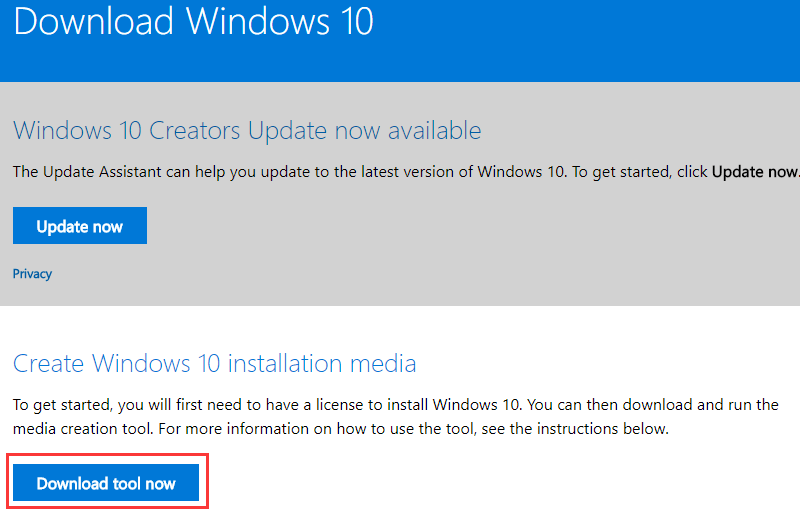Select the Download Windows 10 page title
The height and width of the screenshot is (520, 800).
[x=193, y=22]
